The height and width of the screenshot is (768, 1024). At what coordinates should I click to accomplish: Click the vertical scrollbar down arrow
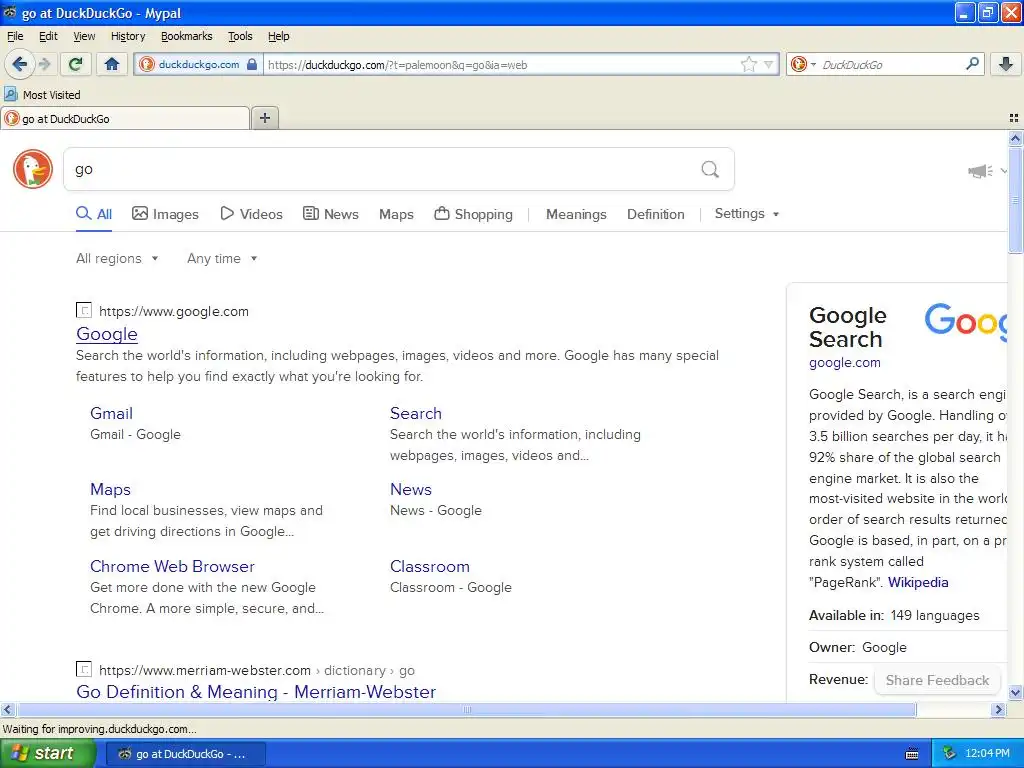coord(1015,693)
